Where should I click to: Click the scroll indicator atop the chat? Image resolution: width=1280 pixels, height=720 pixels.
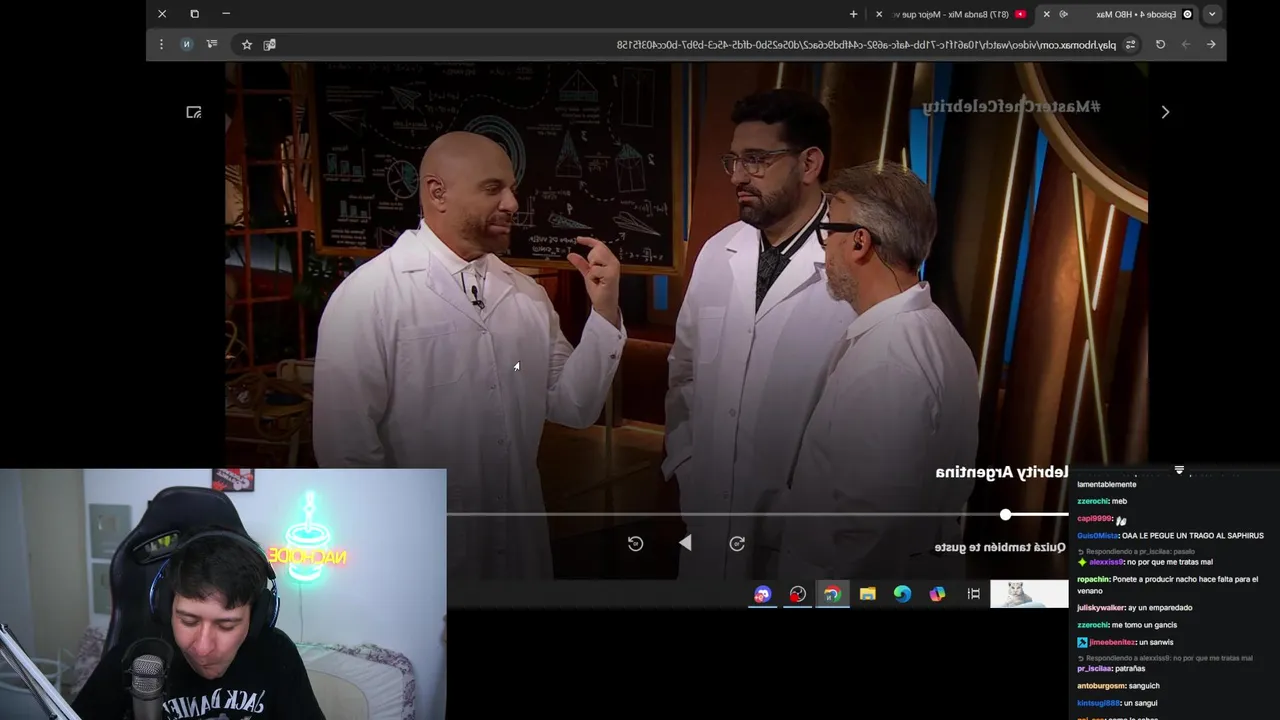1179,469
